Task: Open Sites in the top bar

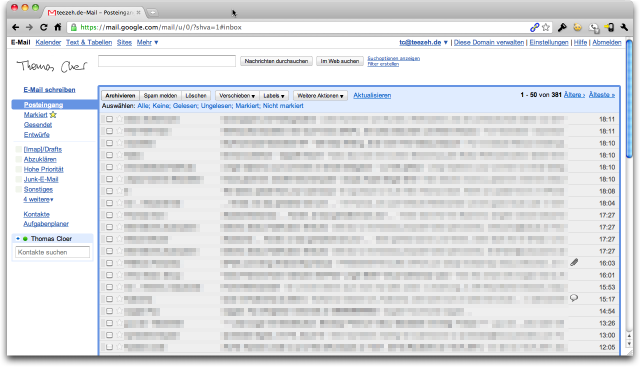Action: click(124, 42)
